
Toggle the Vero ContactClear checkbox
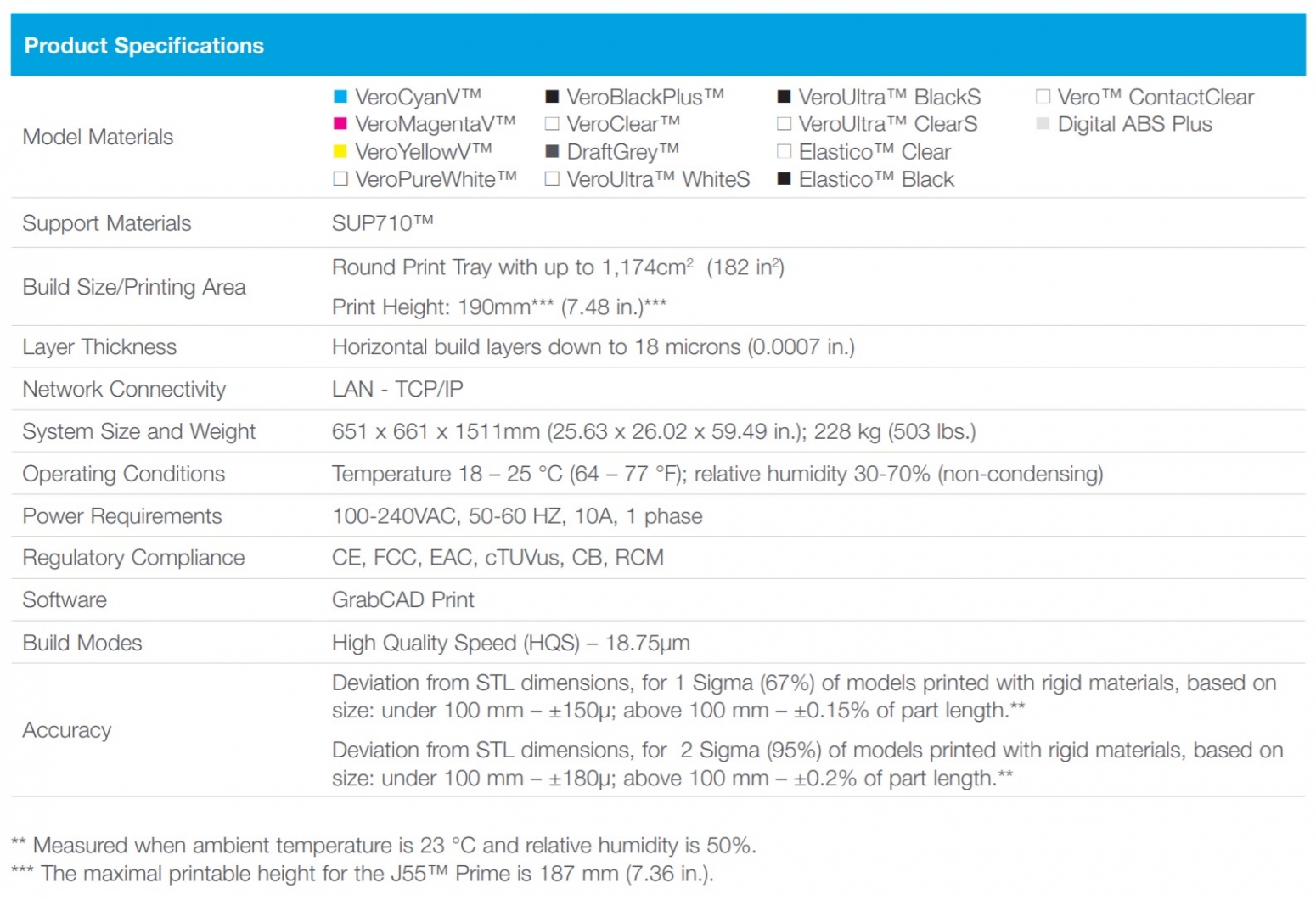pyautogui.click(x=1042, y=95)
